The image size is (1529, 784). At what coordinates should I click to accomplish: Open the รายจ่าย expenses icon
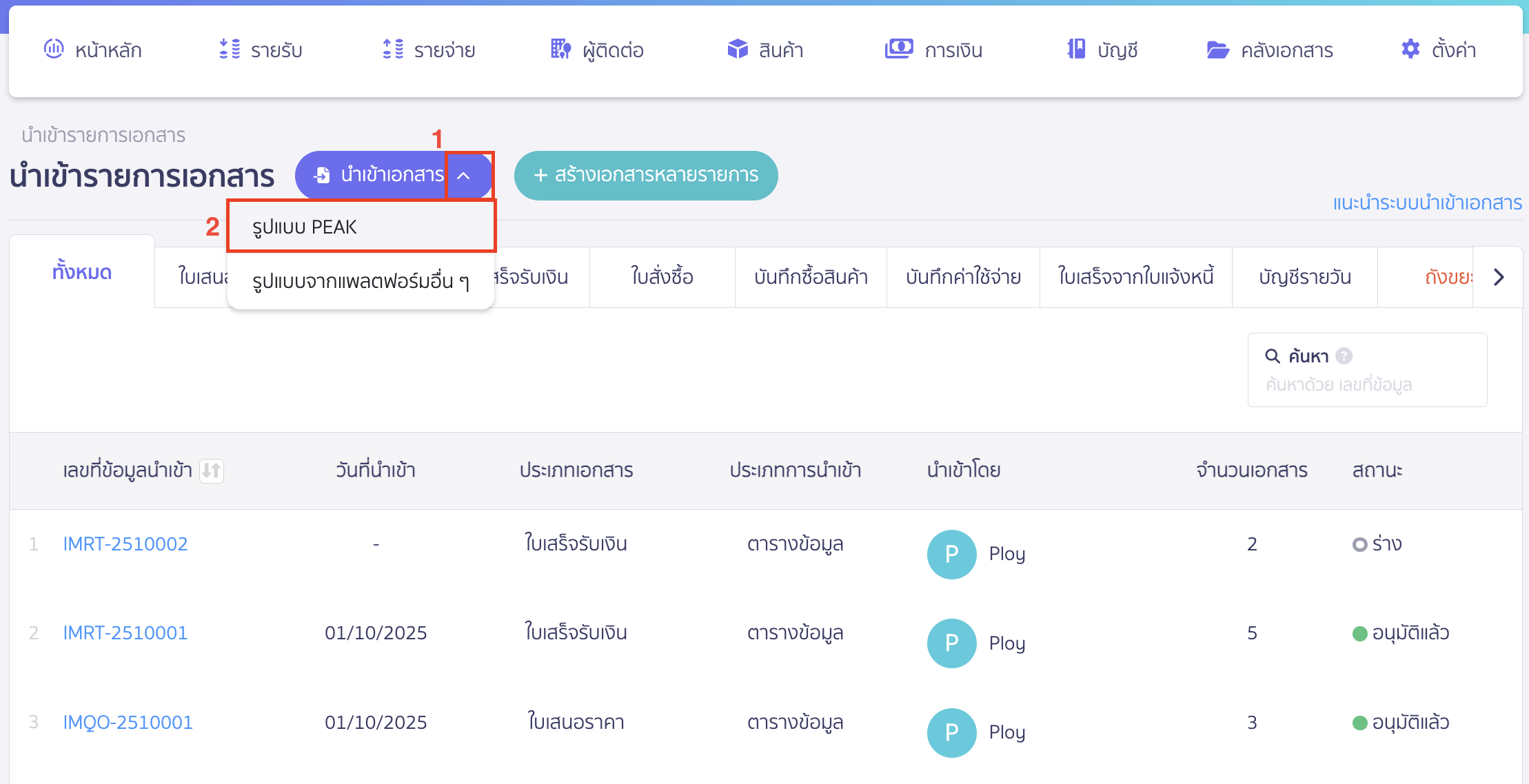pos(393,49)
